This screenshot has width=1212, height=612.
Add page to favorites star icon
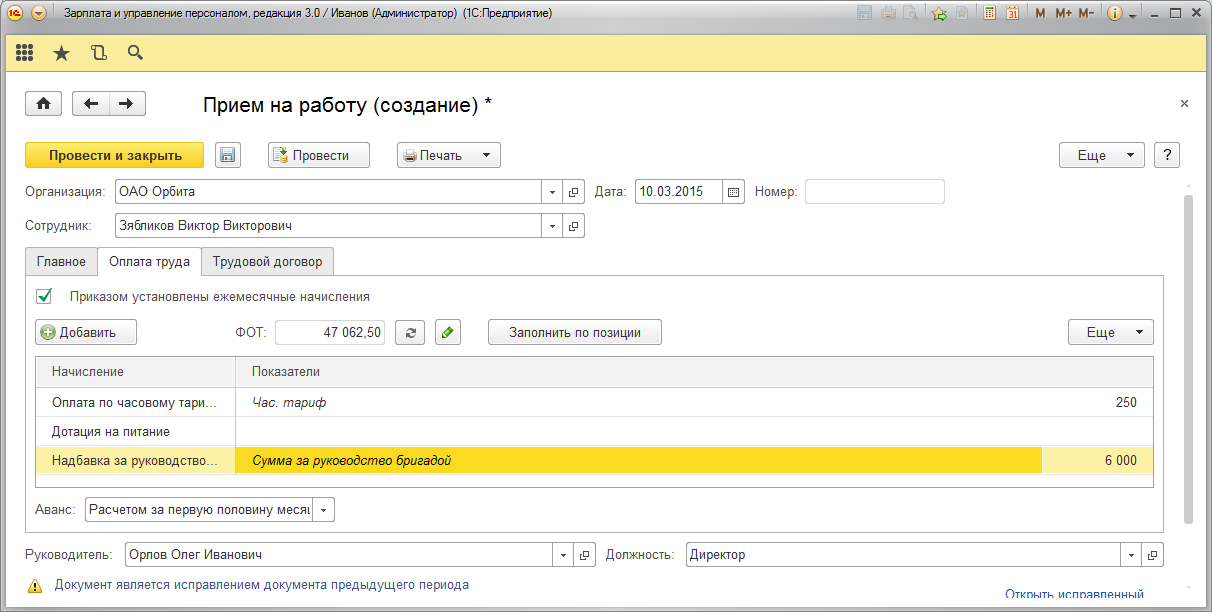939,14
